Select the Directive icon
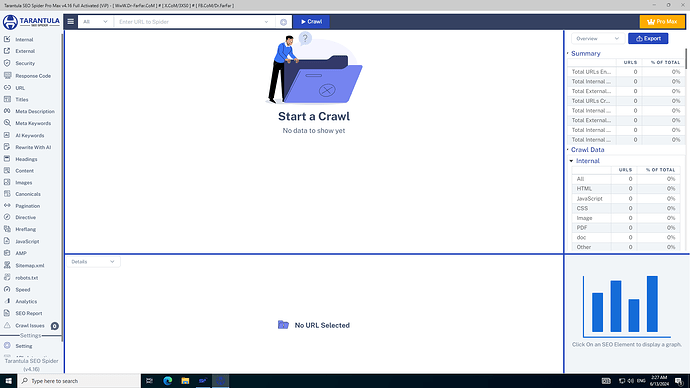The width and height of the screenshot is (690, 388). (7, 217)
